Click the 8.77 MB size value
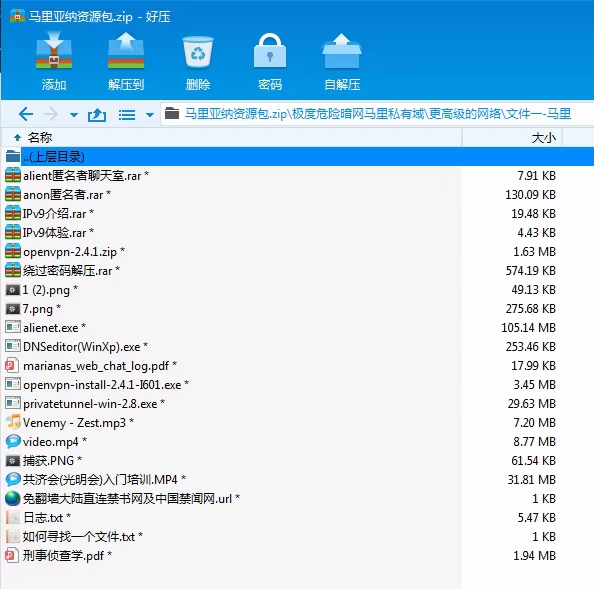This screenshot has width=594, height=589. click(x=534, y=442)
